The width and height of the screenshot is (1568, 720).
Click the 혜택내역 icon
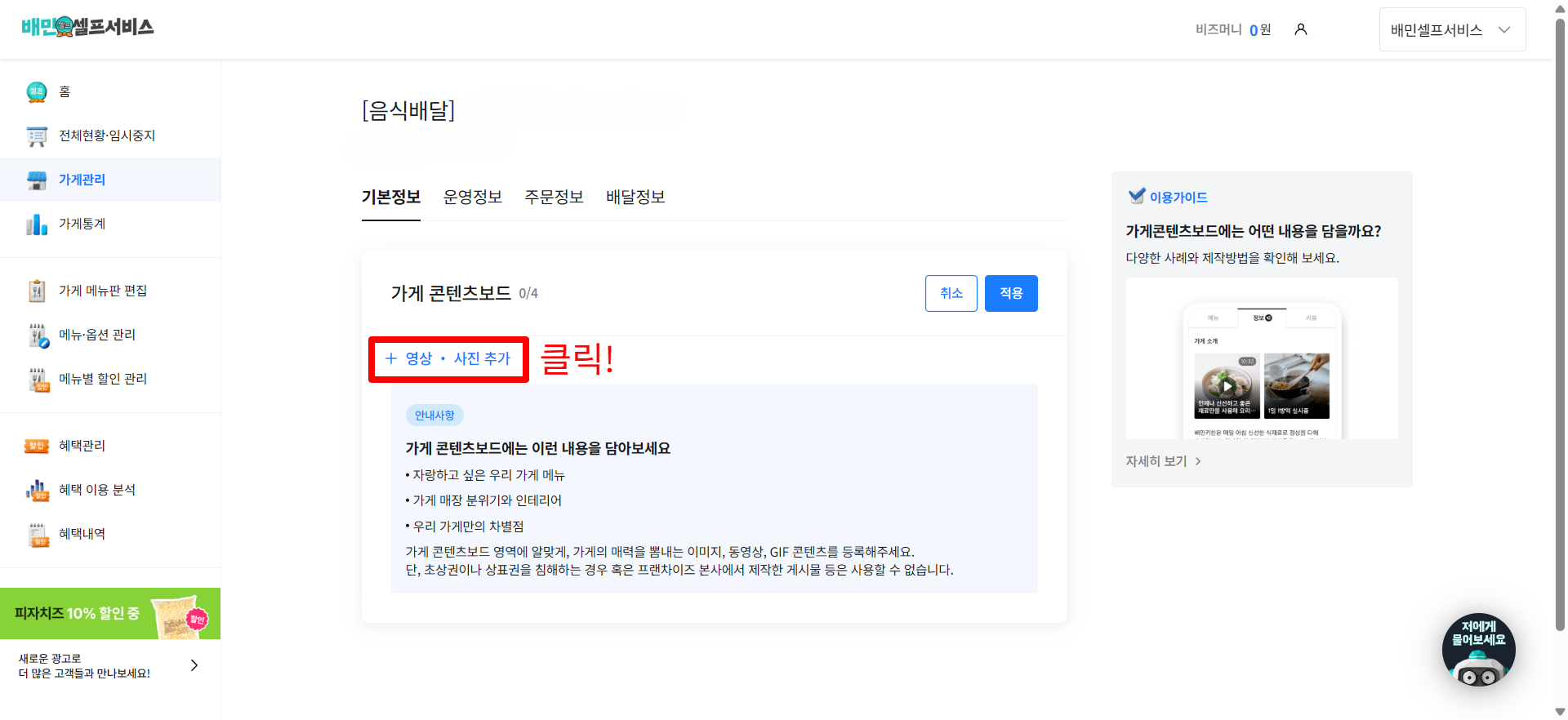[x=38, y=534]
